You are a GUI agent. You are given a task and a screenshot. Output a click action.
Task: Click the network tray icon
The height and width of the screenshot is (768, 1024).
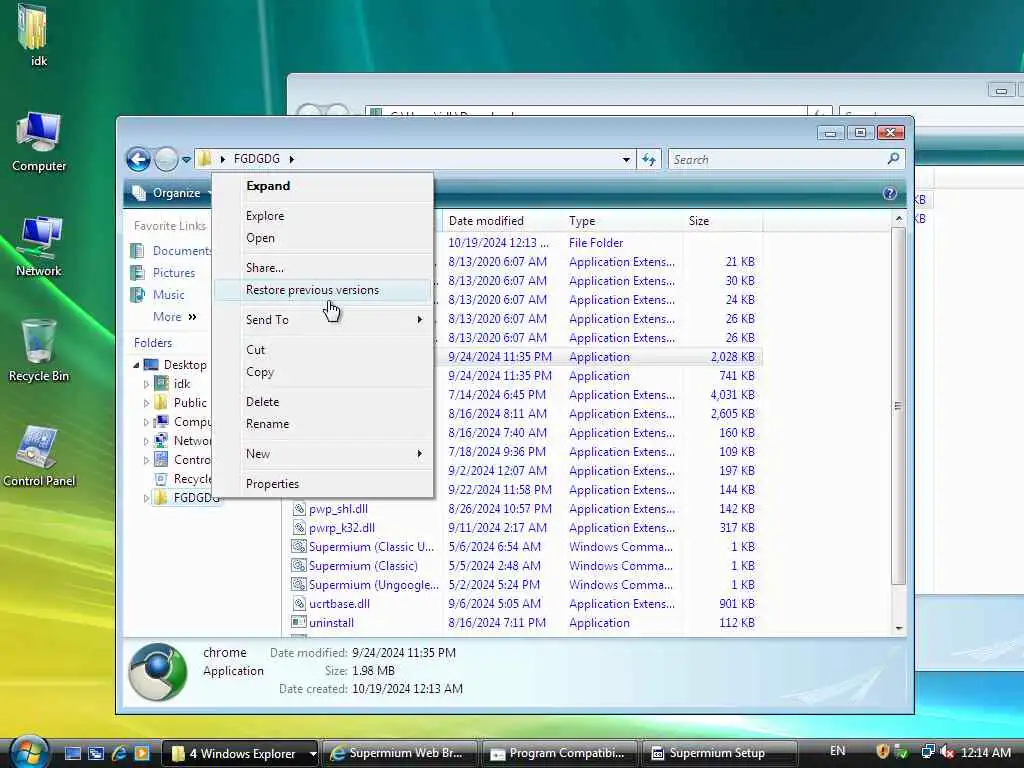tap(927, 752)
